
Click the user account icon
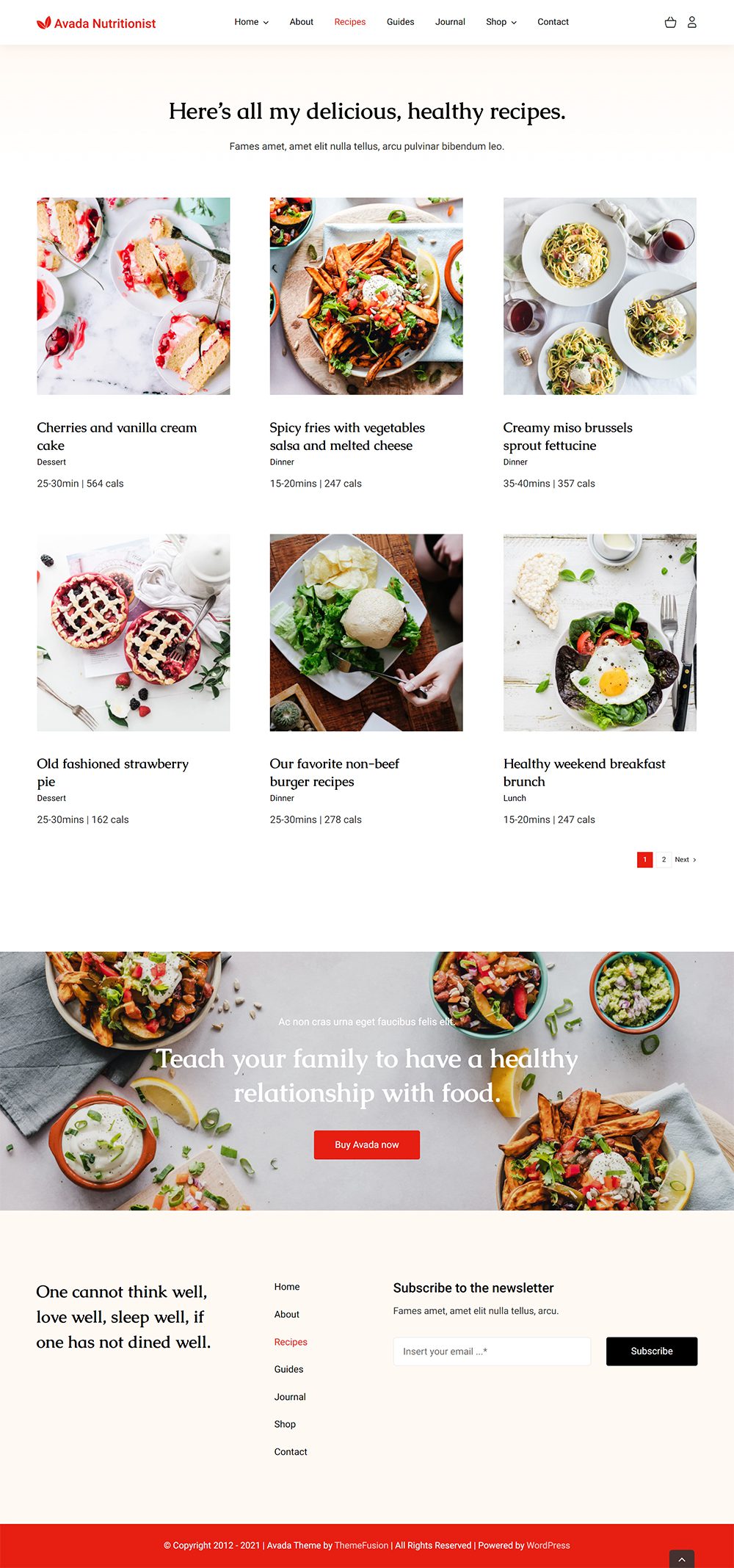[x=691, y=22]
